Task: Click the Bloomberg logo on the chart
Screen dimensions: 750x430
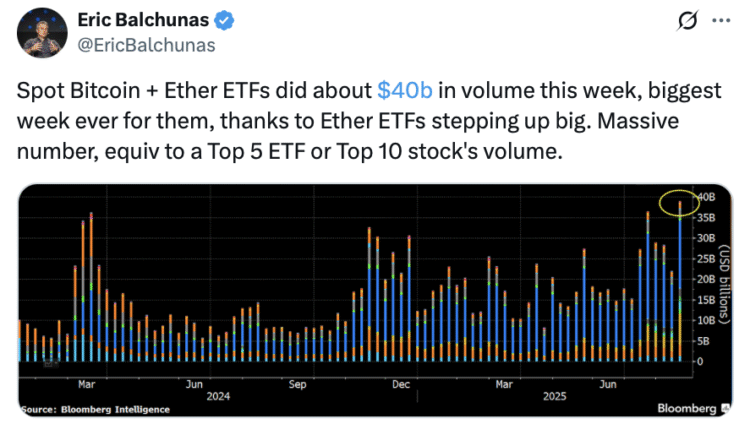Action: pyautogui.click(x=687, y=408)
